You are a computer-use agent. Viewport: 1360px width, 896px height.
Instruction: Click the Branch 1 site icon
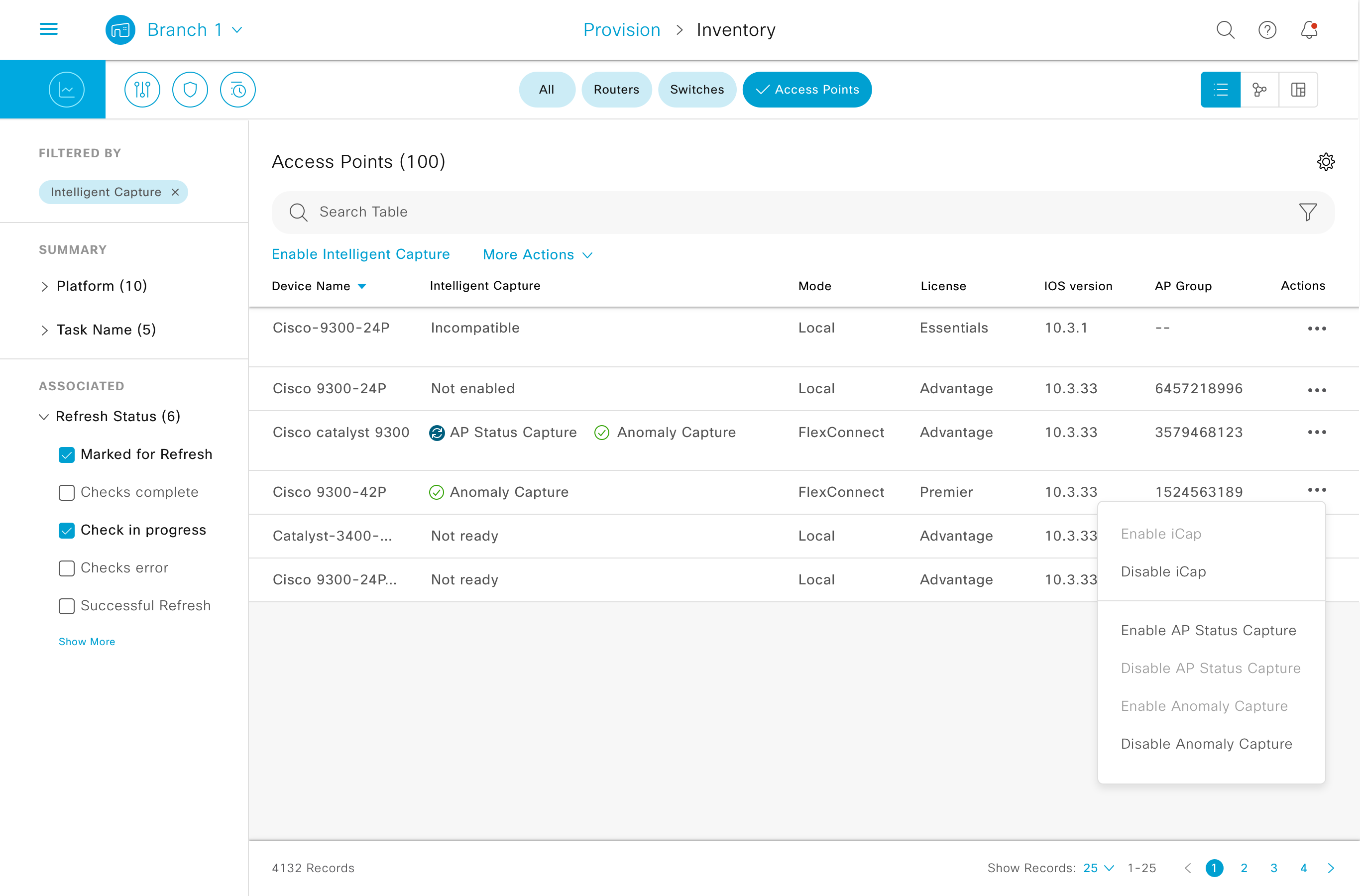120,30
